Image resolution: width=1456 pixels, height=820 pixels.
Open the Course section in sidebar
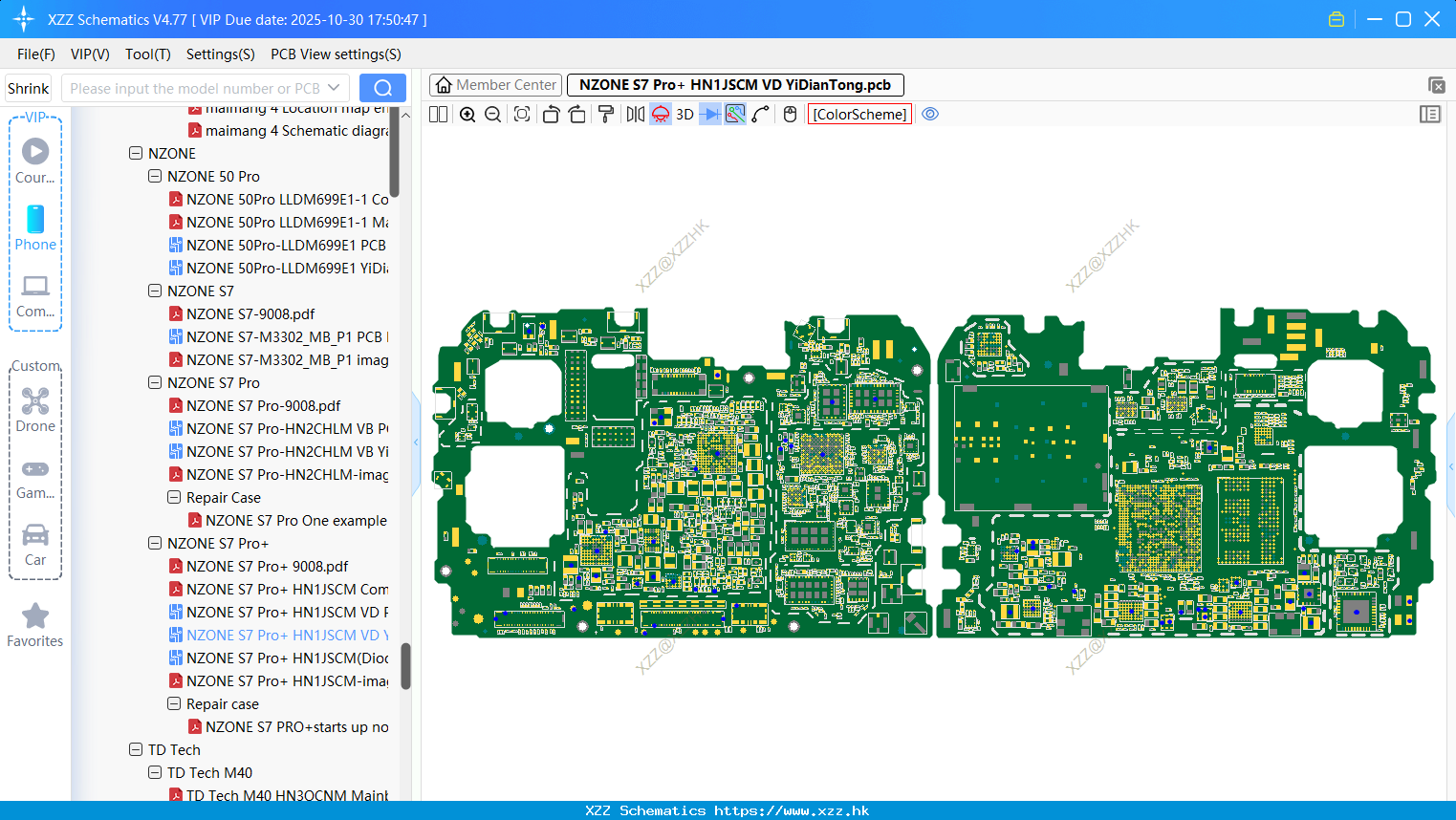coord(35,161)
